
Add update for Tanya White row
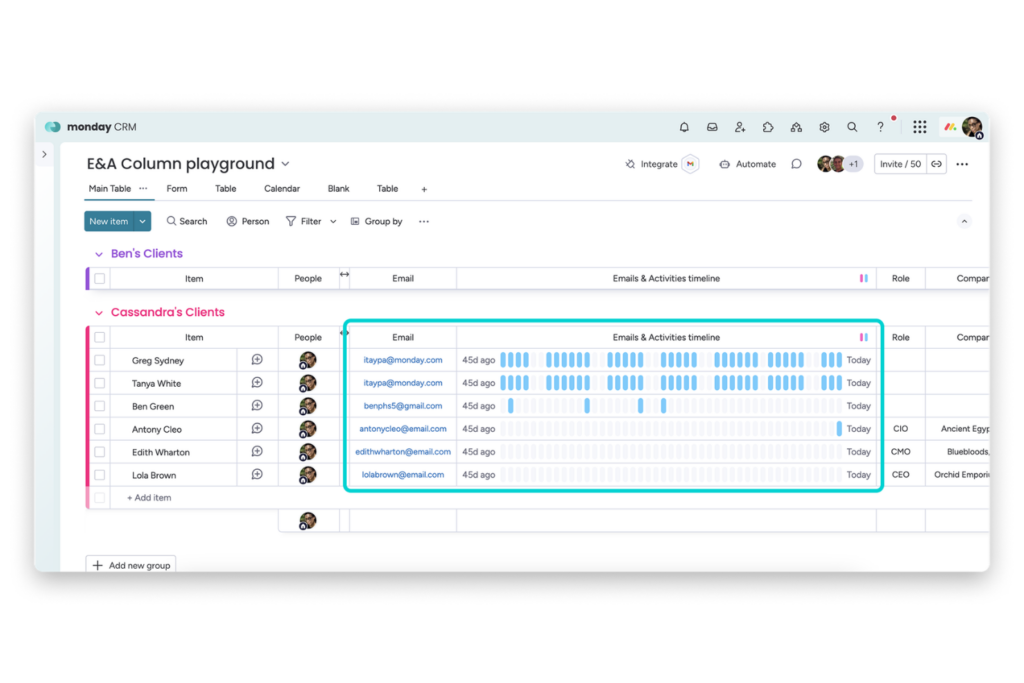click(x=257, y=383)
